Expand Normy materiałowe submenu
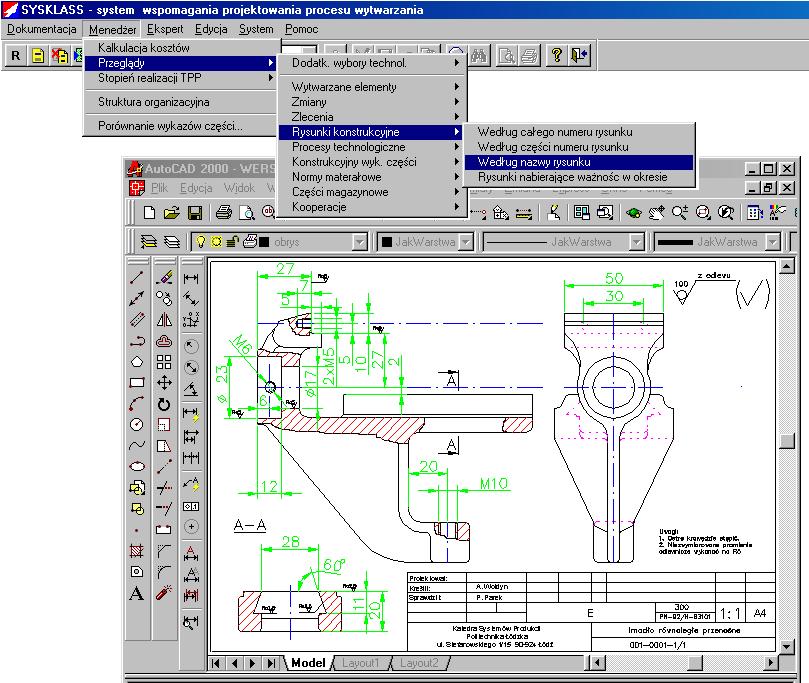The width and height of the screenshot is (809, 683). coord(372,177)
